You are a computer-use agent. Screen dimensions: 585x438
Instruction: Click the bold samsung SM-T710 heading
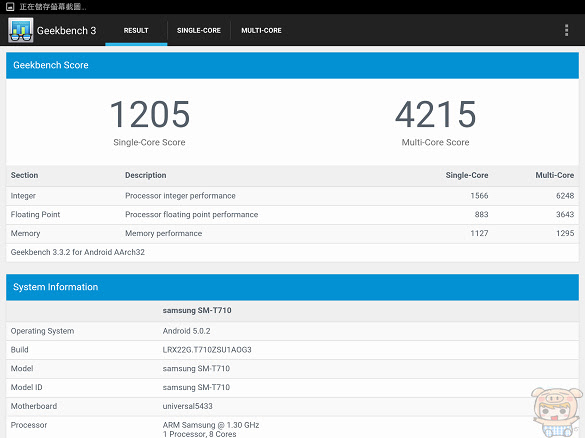click(x=197, y=310)
